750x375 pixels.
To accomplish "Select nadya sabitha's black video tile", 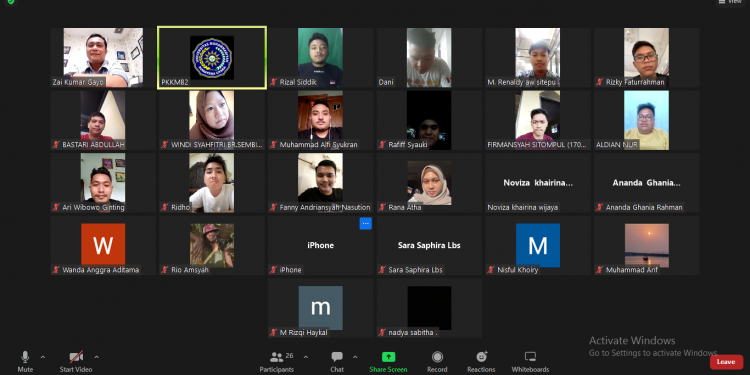I will (429, 308).
